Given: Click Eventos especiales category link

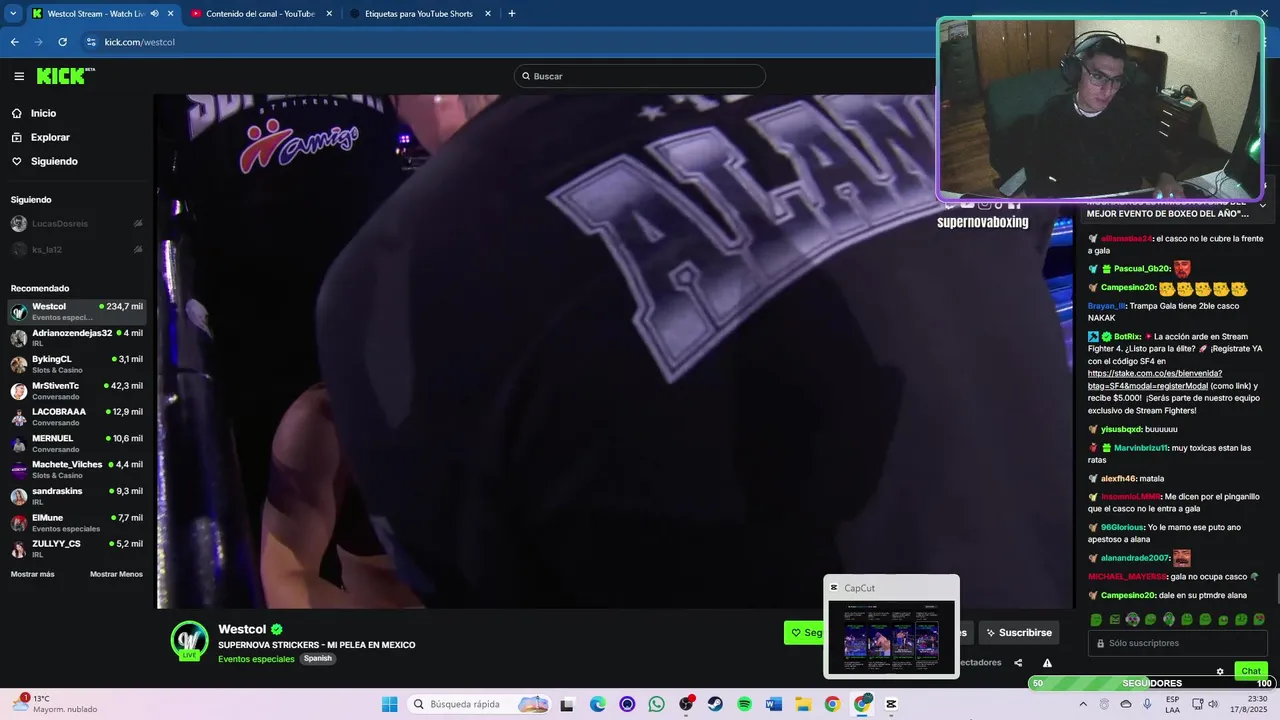Looking at the screenshot, I should [256, 659].
